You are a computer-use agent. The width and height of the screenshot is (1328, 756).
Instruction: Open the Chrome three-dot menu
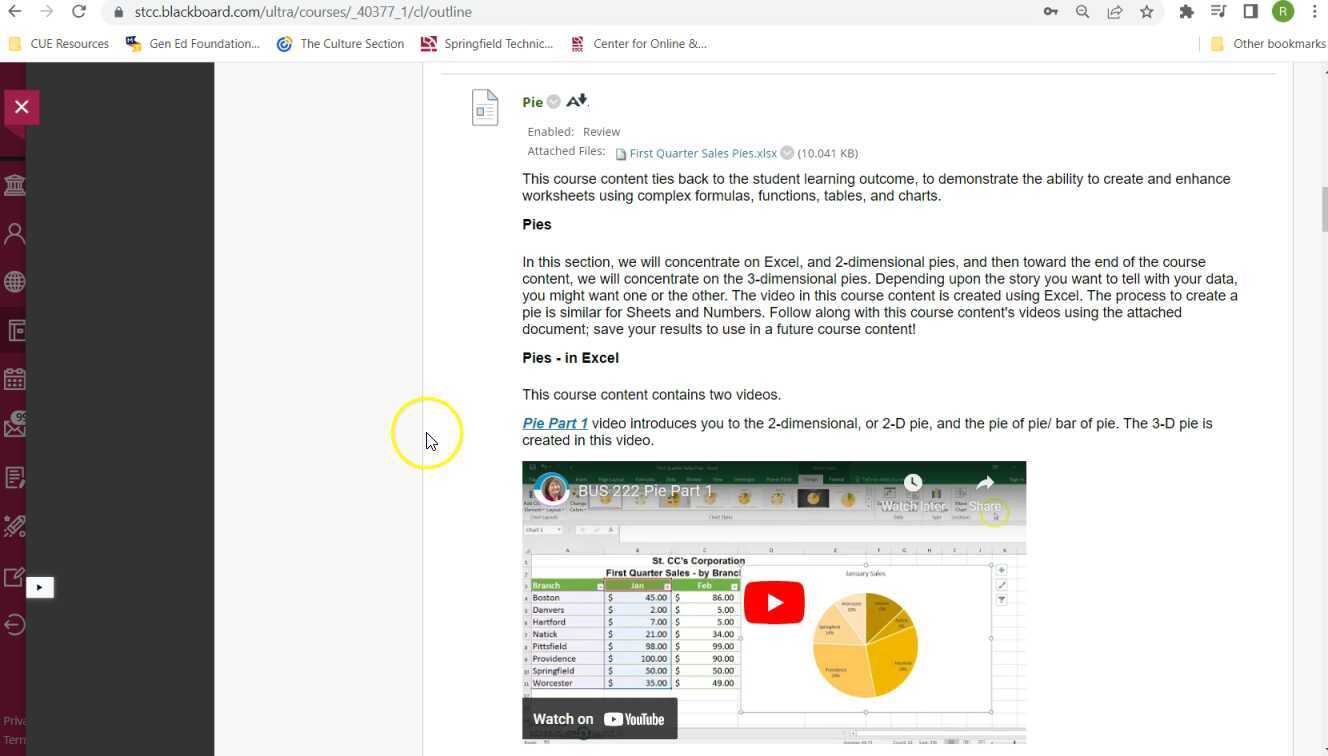(x=1315, y=11)
